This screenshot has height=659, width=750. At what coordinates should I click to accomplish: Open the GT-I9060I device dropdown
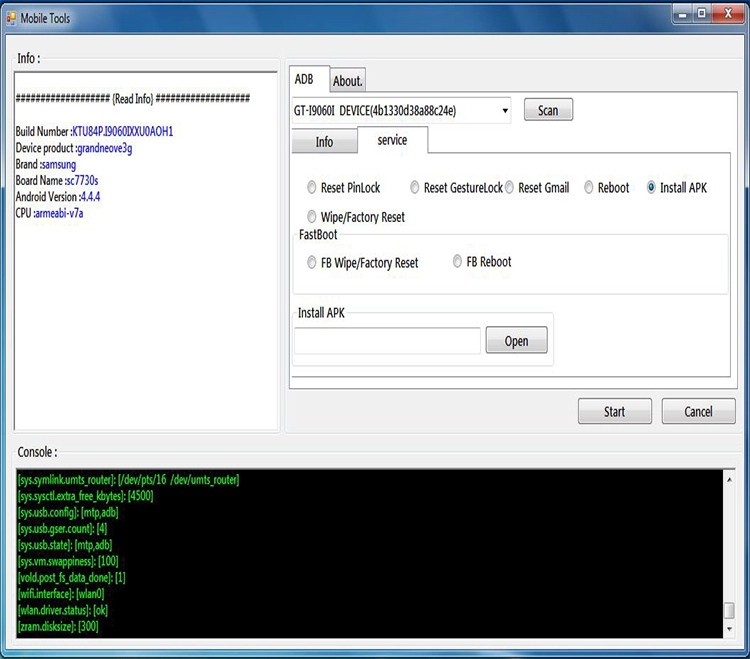401,111
